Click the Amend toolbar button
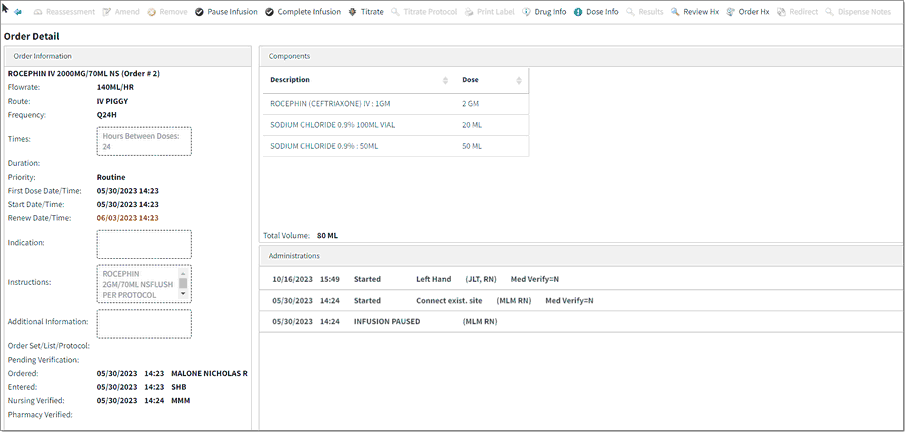The width and height of the screenshot is (907, 434). (121, 12)
